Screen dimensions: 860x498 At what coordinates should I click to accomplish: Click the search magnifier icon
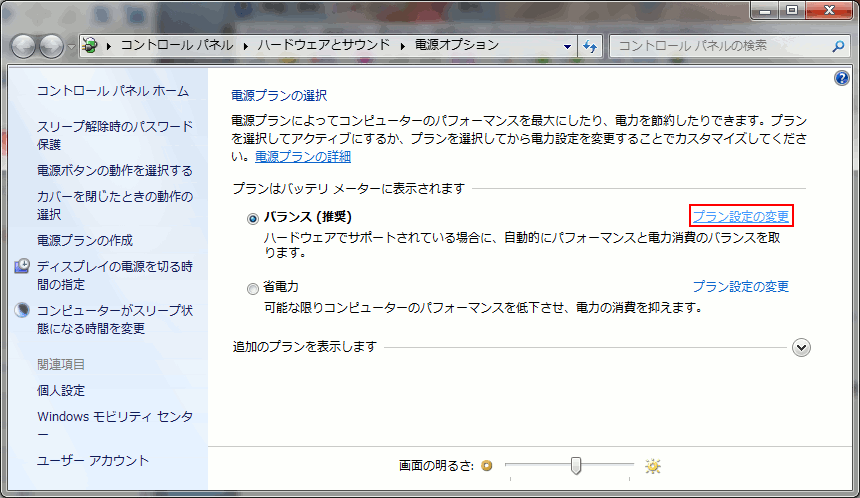pyautogui.click(x=838, y=46)
